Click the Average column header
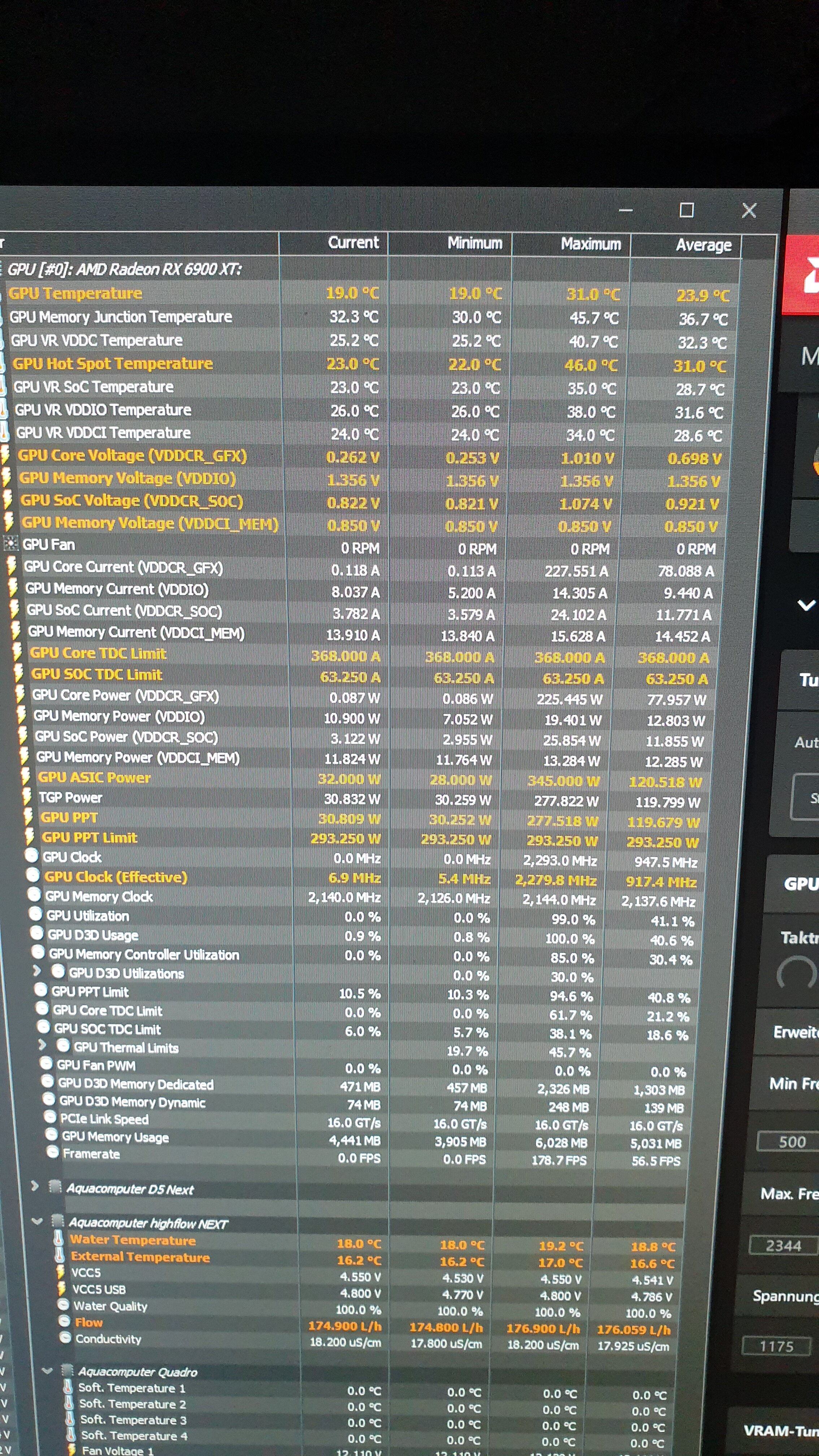The height and width of the screenshot is (1456, 819). pyautogui.click(x=704, y=245)
